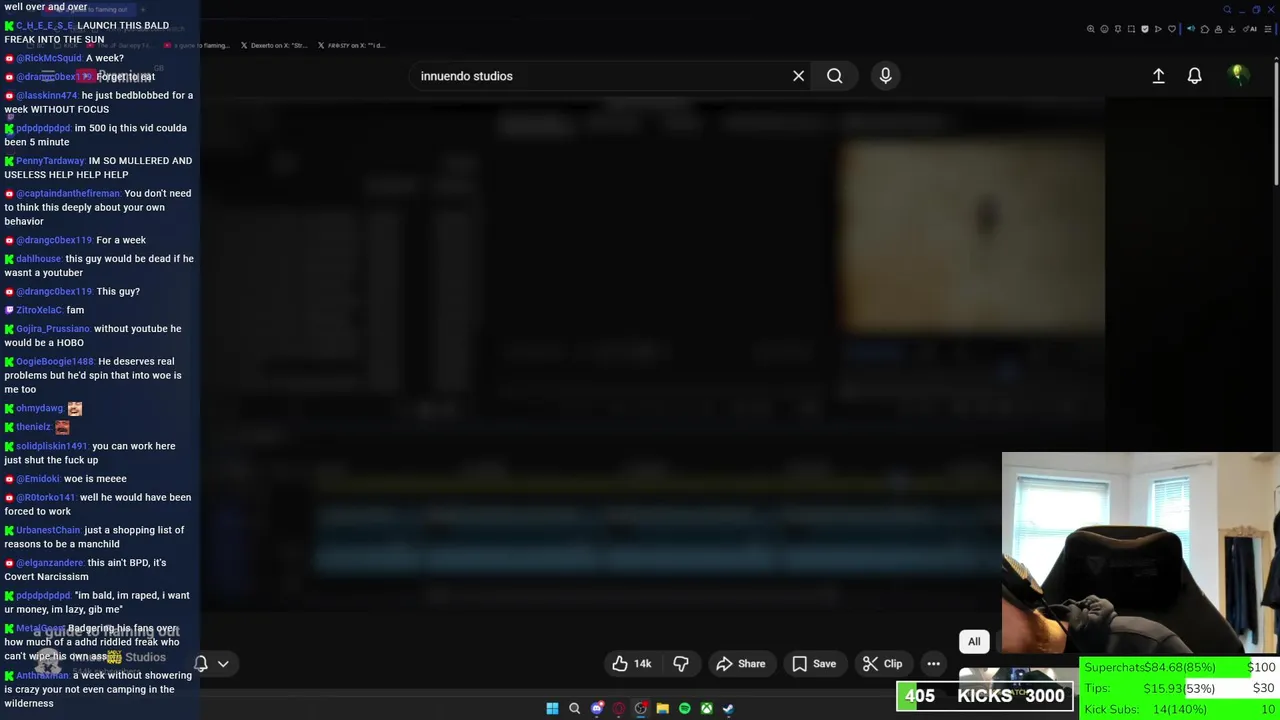Toggle the channel notification bell
The width and height of the screenshot is (1280, 720).
[x=201, y=664]
